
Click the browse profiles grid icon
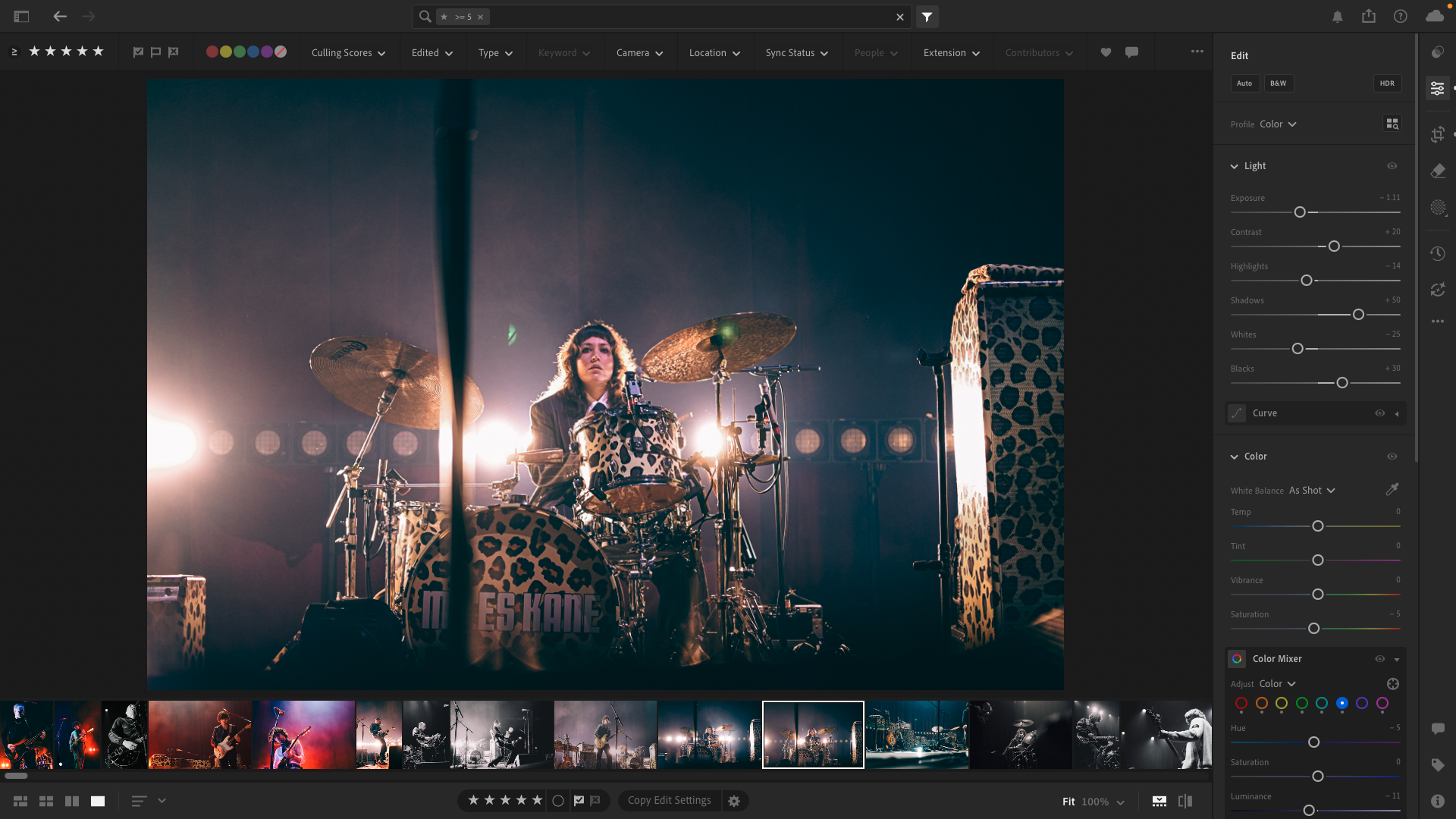(1392, 124)
